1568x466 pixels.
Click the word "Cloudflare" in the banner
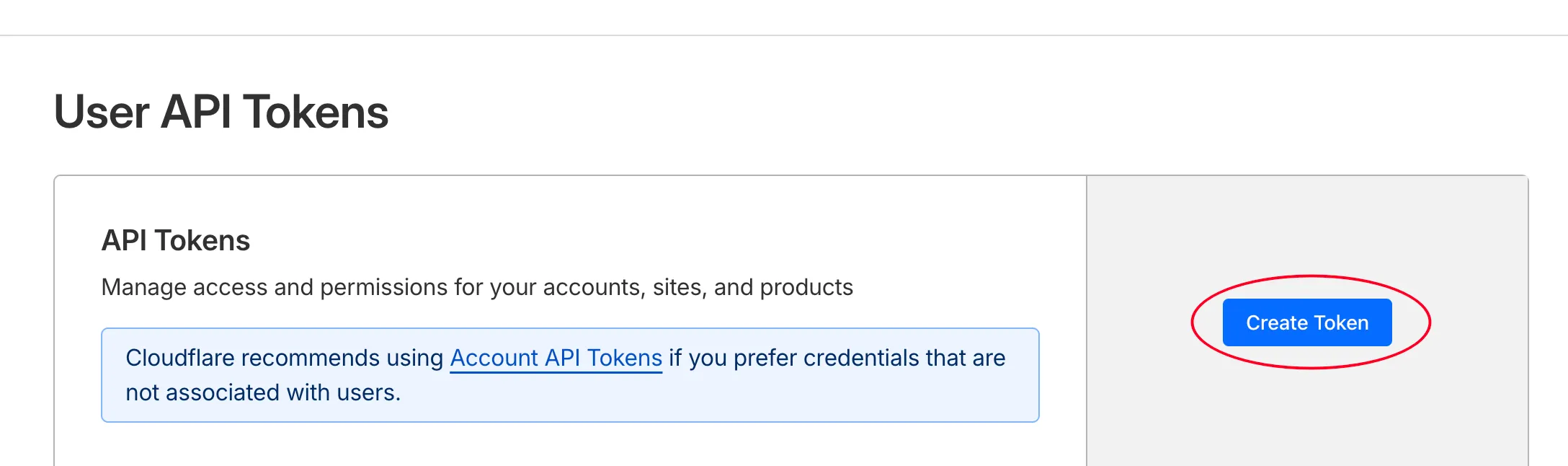[x=180, y=358]
